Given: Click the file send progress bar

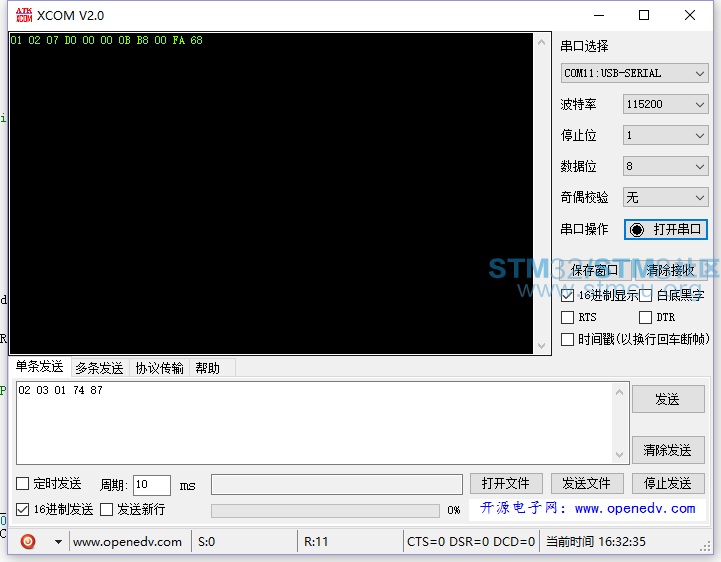Looking at the screenshot, I should point(325,510).
